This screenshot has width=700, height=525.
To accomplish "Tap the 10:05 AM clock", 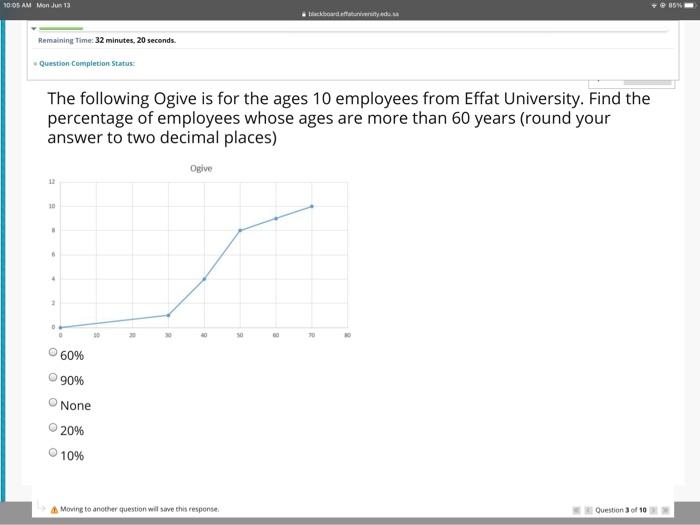I will click(x=17, y=5).
